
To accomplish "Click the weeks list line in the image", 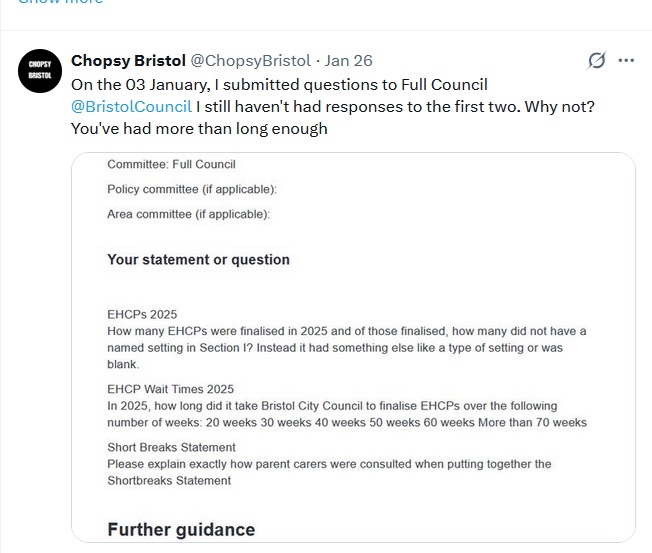I will (x=347, y=422).
